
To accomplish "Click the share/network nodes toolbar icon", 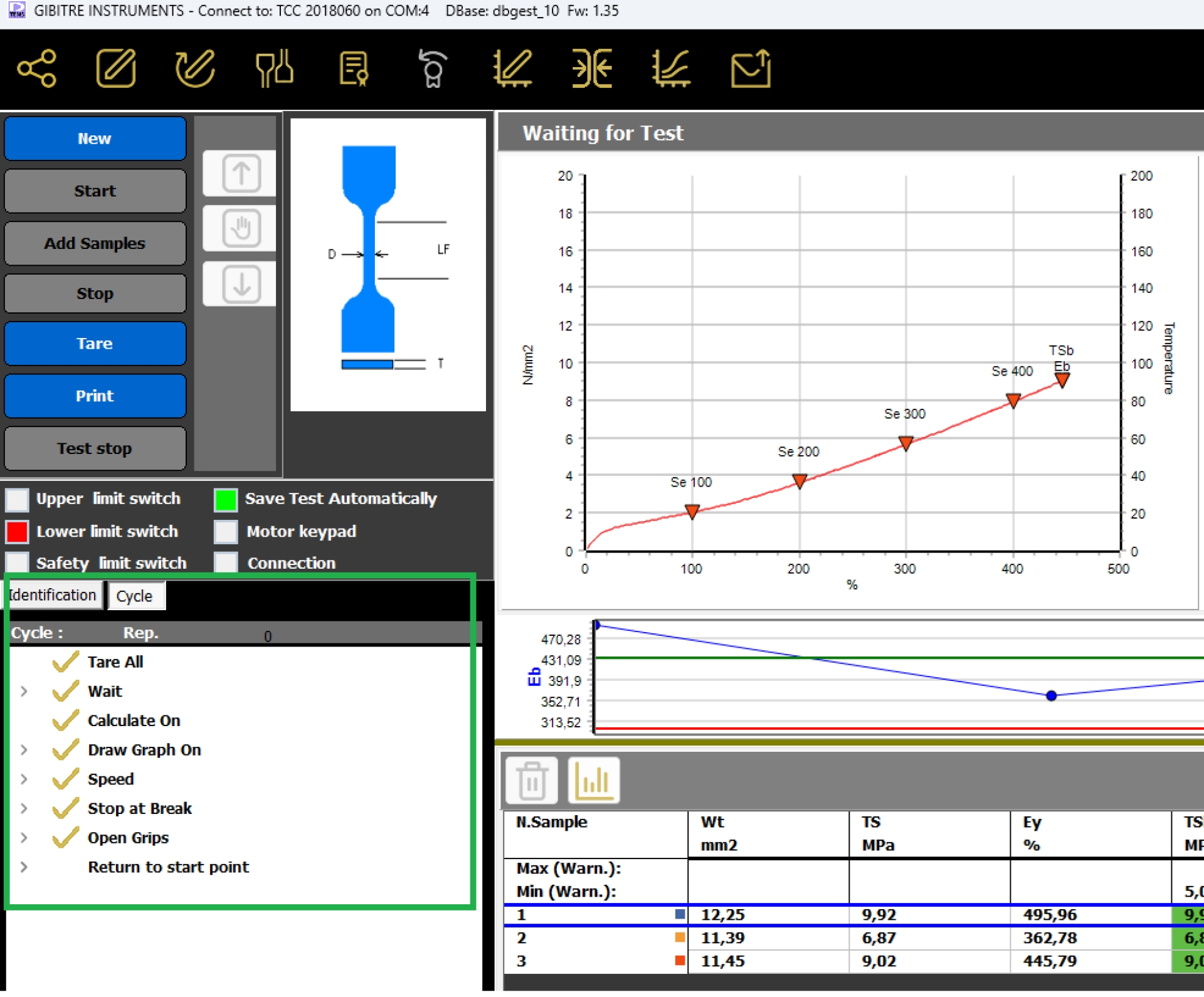I will (37, 68).
